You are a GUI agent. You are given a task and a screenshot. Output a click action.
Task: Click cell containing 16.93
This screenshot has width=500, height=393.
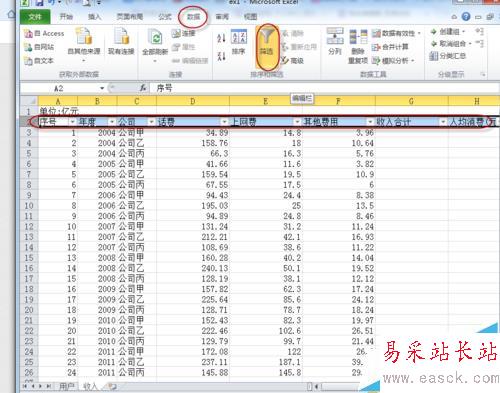339,237
